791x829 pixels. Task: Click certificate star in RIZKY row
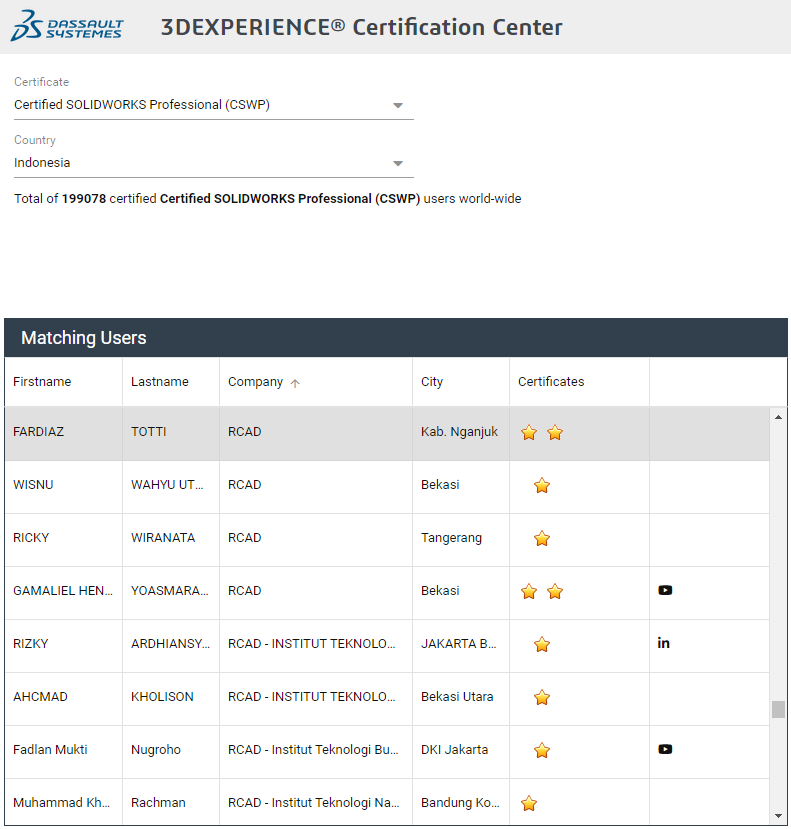pos(542,644)
